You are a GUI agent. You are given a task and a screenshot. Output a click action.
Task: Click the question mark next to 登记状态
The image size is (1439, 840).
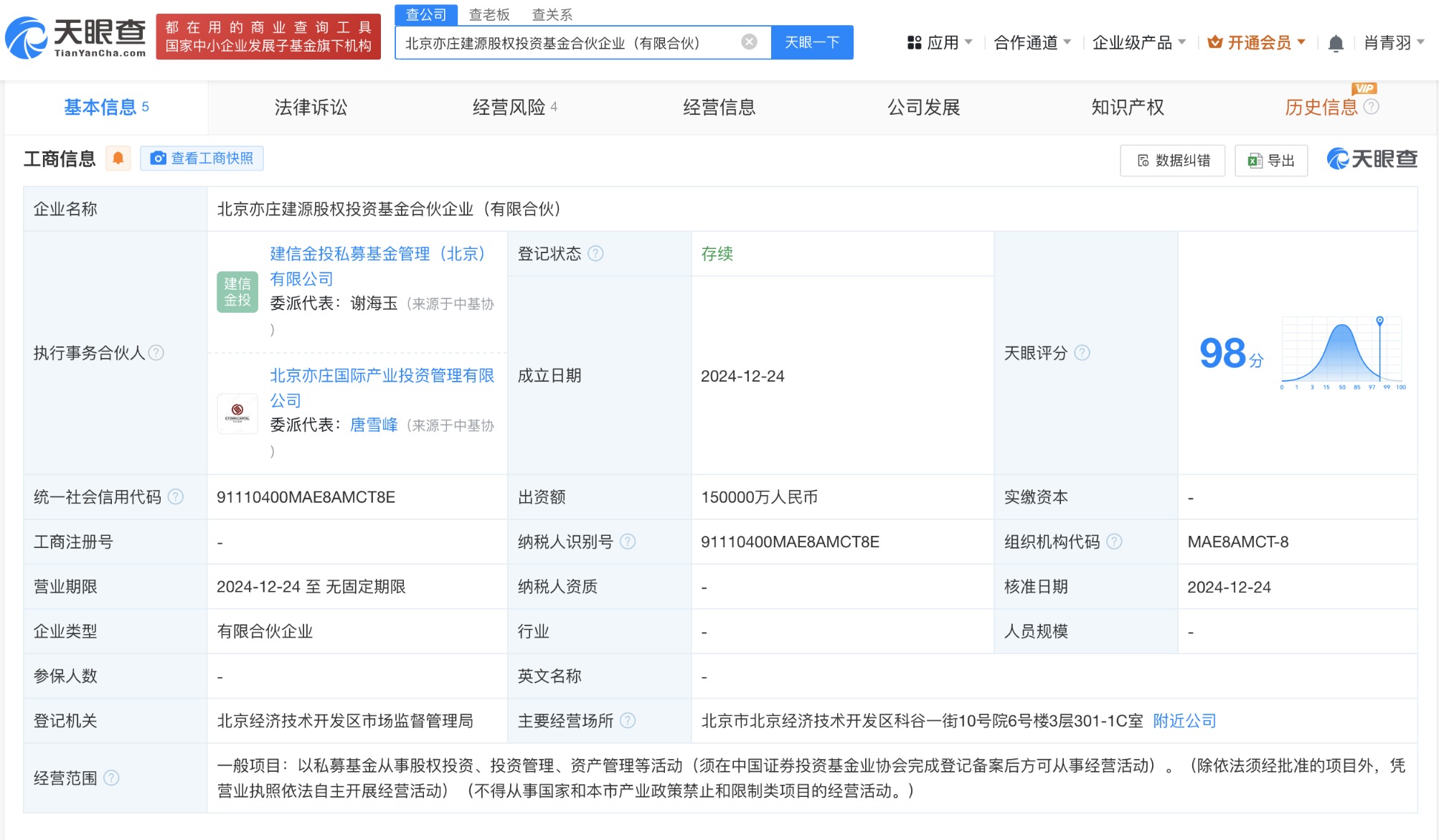[x=595, y=254]
